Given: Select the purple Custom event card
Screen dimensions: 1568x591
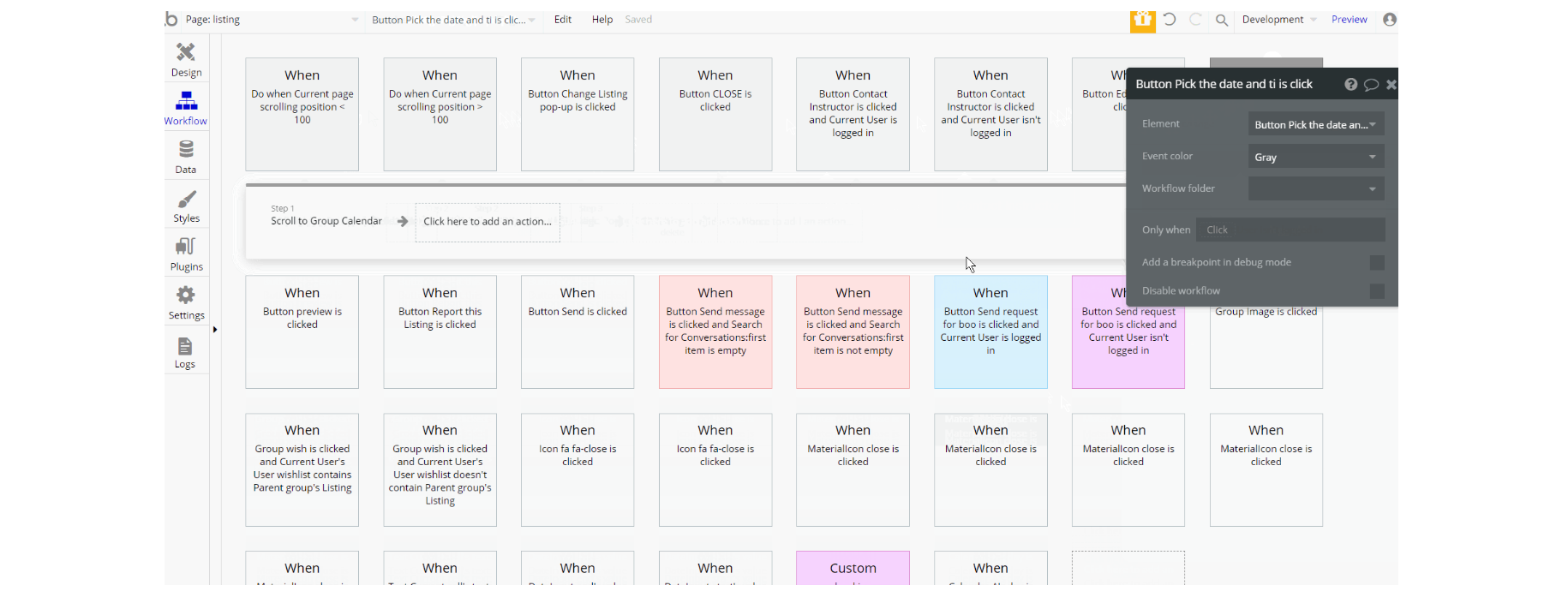Looking at the screenshot, I should (853, 568).
